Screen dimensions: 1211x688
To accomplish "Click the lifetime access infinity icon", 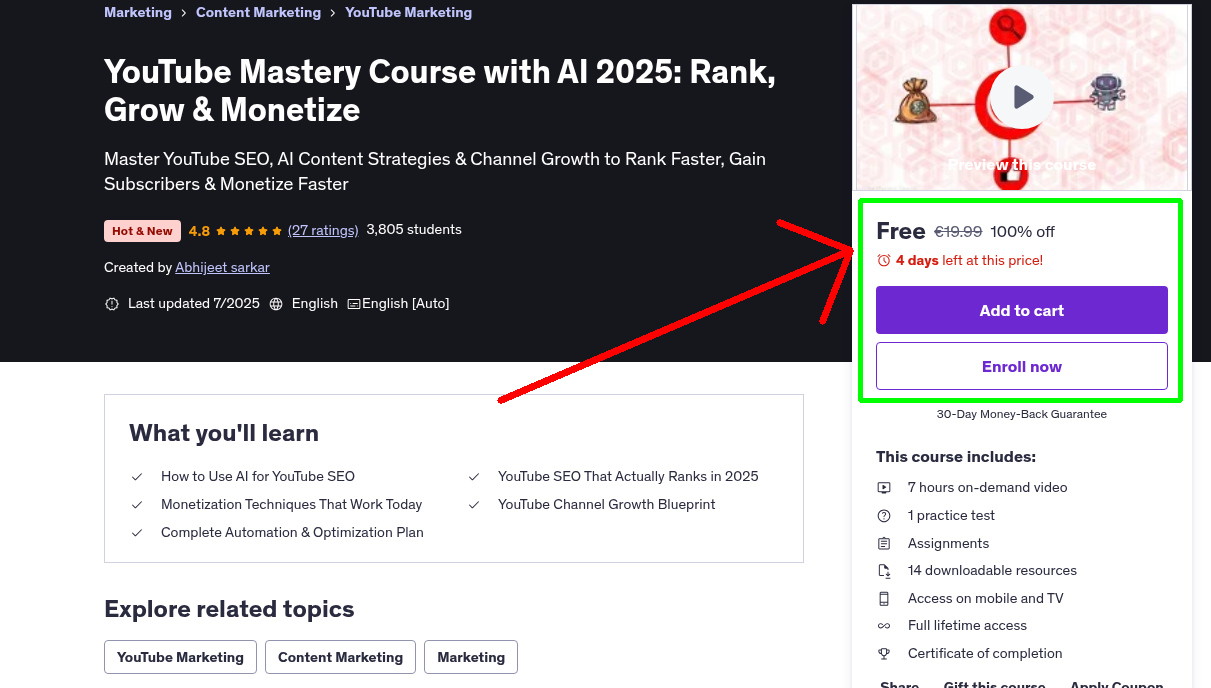I will pos(884,626).
